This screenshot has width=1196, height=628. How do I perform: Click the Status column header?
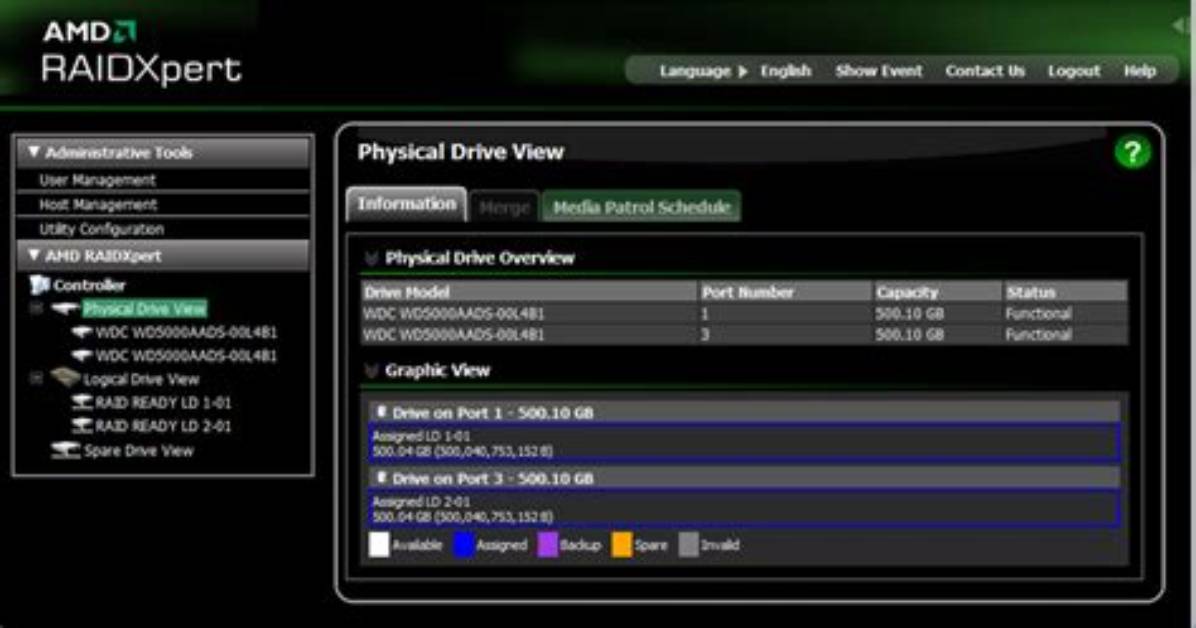point(1065,291)
